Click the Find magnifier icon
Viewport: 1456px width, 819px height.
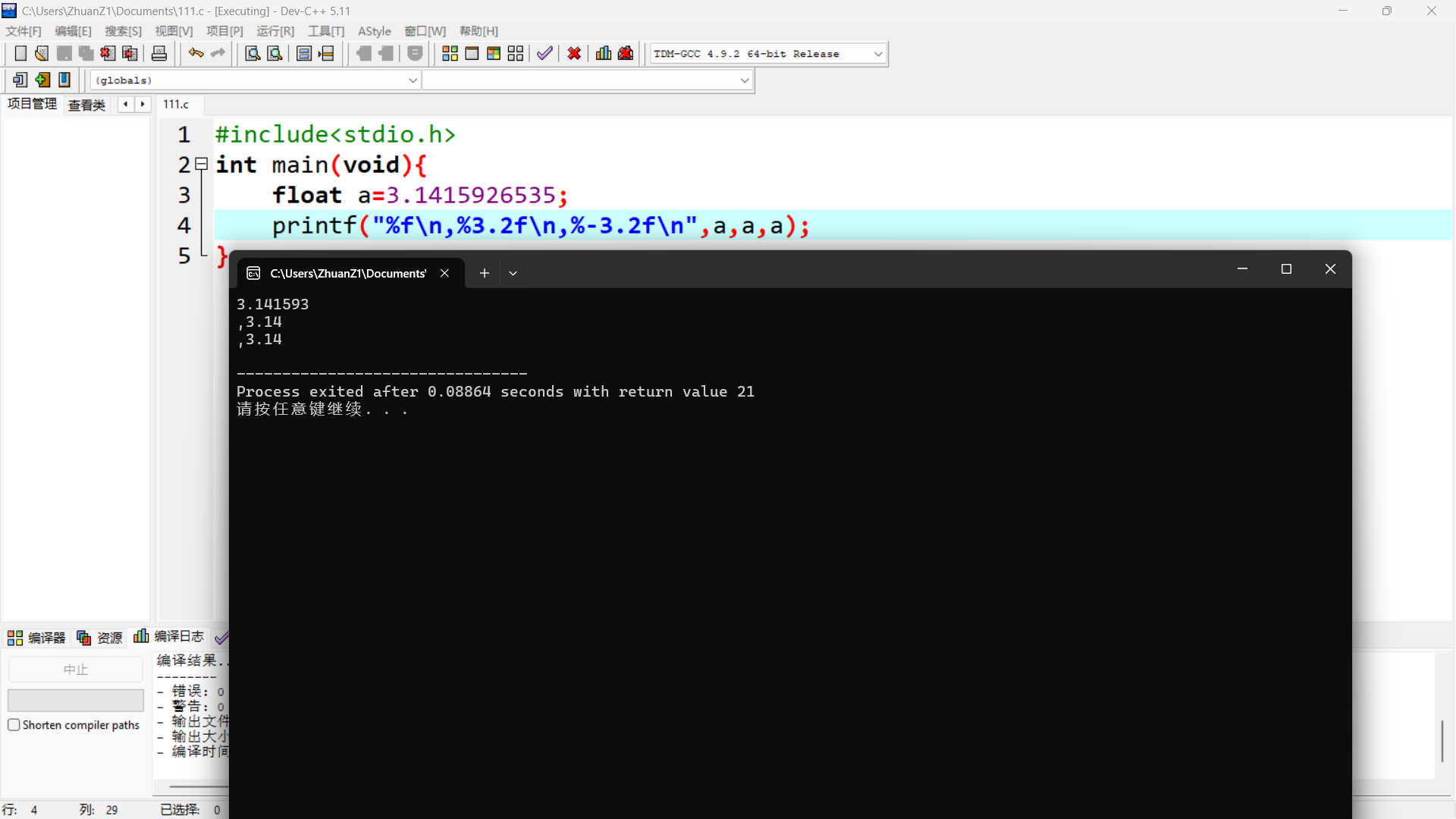coord(253,54)
